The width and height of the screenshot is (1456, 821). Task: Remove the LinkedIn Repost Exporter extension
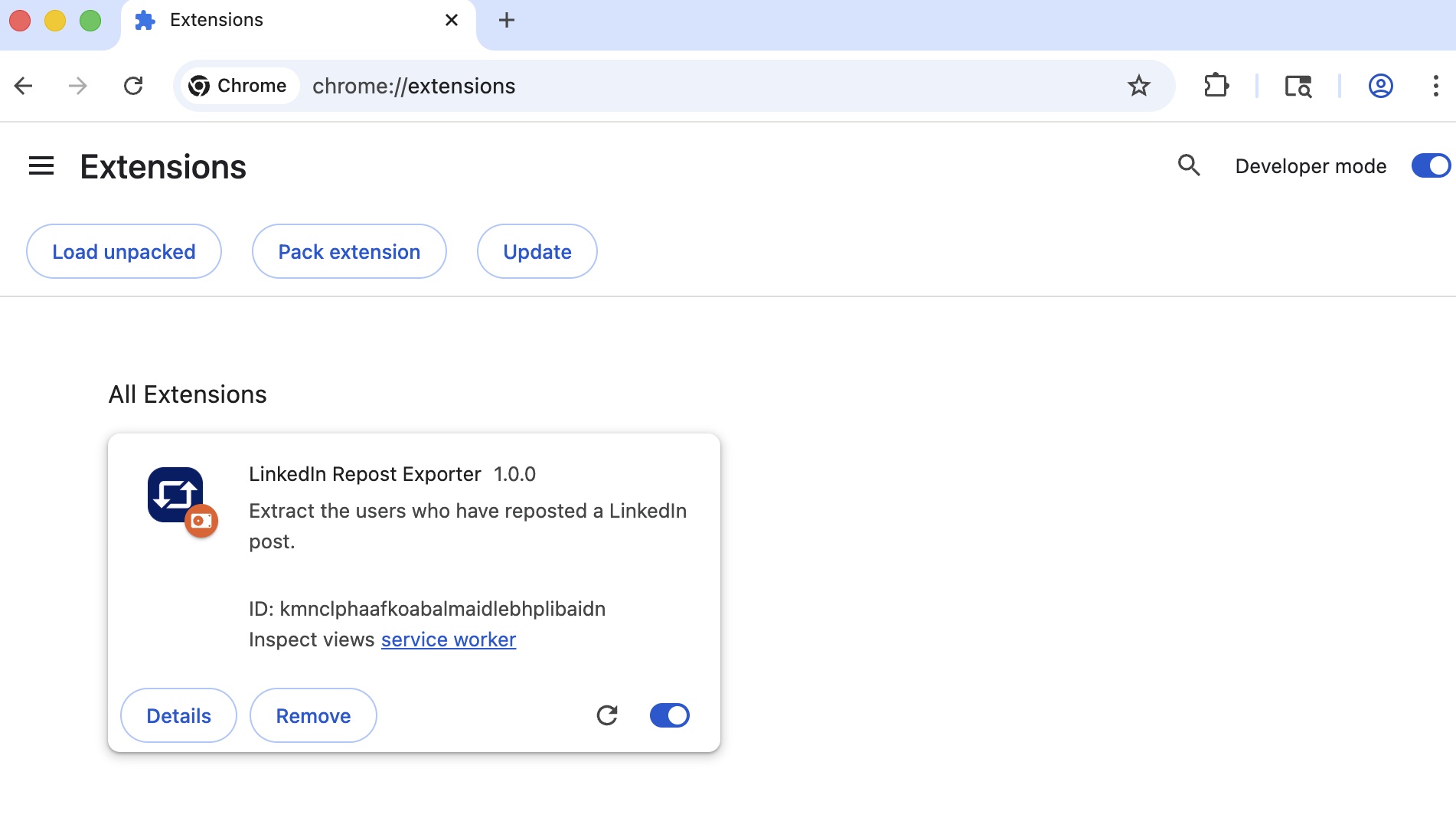pyautogui.click(x=313, y=716)
